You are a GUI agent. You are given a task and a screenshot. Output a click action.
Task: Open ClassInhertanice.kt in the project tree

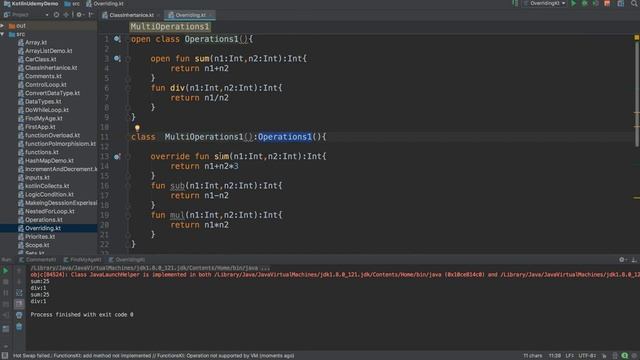51,68
